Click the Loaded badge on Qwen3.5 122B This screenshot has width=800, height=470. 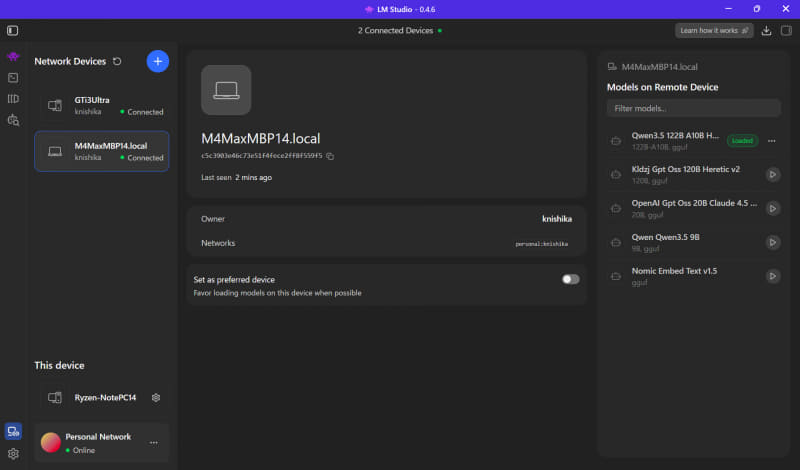[742, 141]
